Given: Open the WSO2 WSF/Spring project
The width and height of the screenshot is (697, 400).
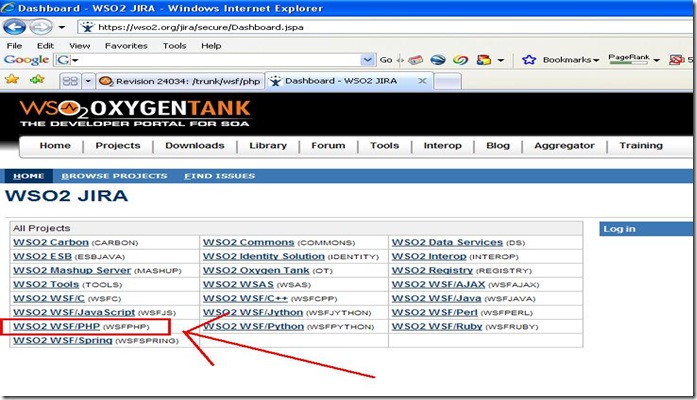Looking at the screenshot, I should (63, 340).
